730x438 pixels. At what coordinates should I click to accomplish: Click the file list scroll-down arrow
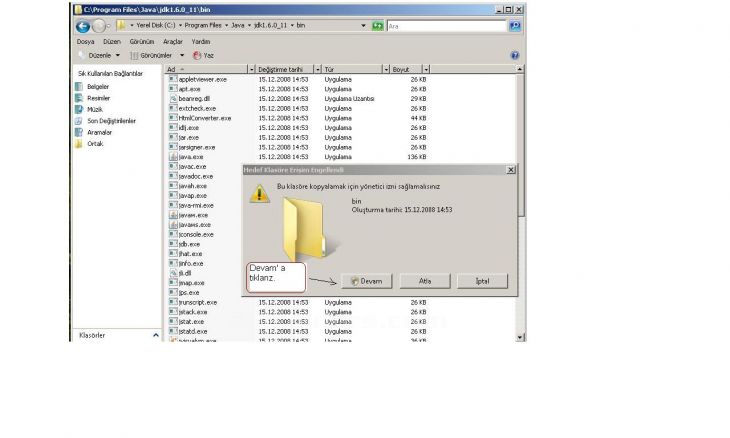pos(520,337)
